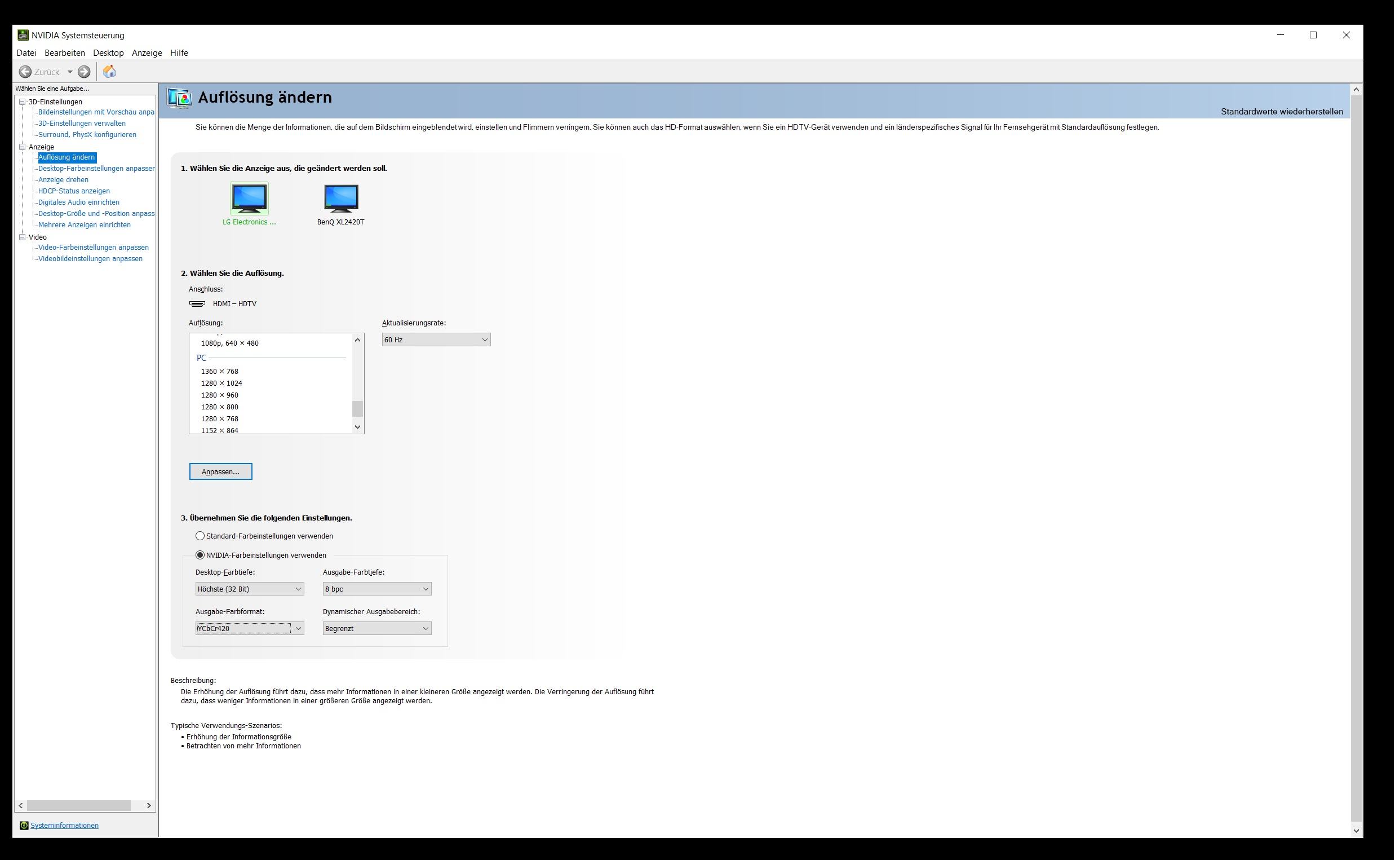Click the forward navigation arrow icon
Viewport: 1400px width, 860px height.
coord(84,72)
